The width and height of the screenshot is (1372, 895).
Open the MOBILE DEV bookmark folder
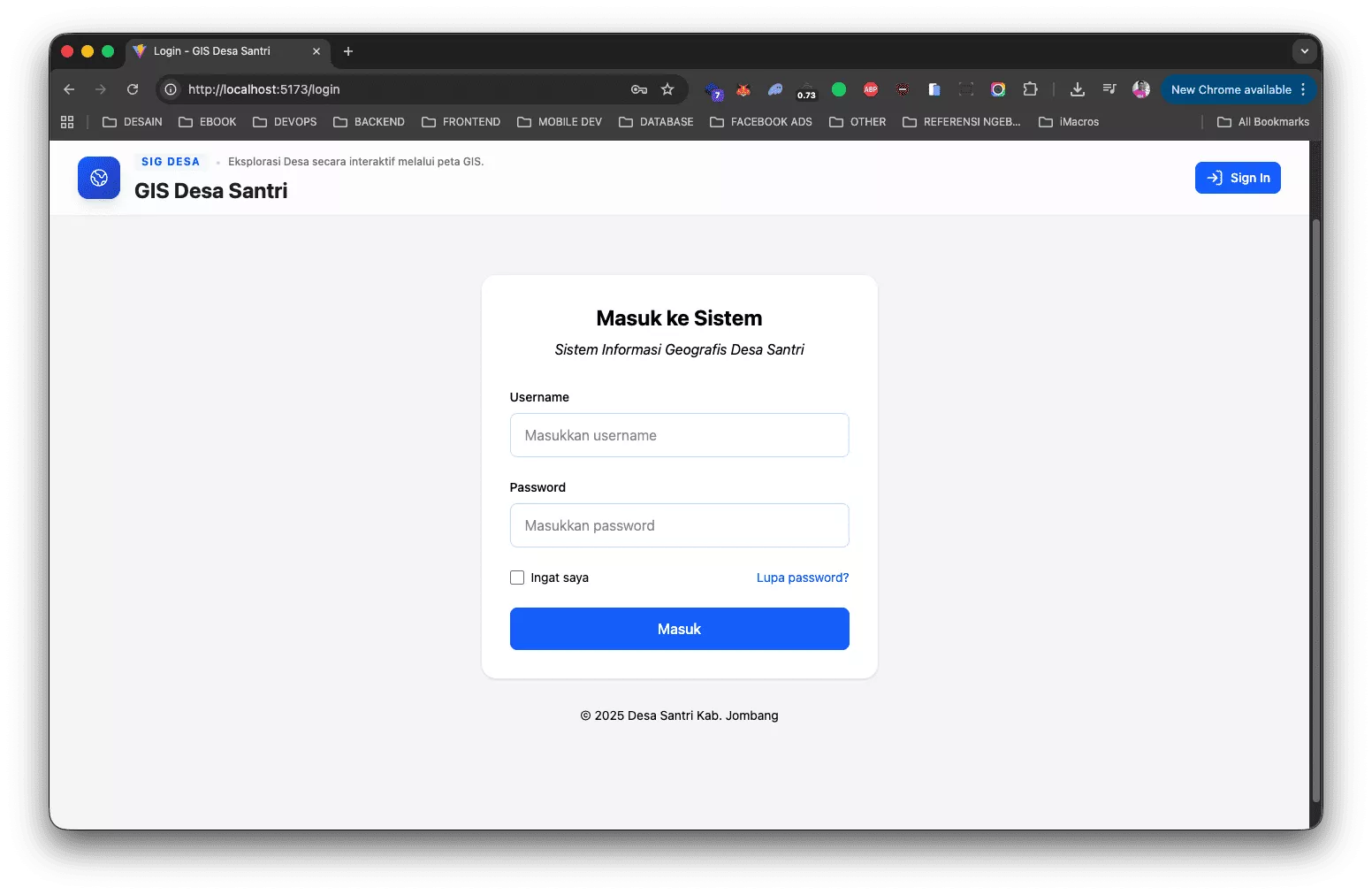[560, 122]
